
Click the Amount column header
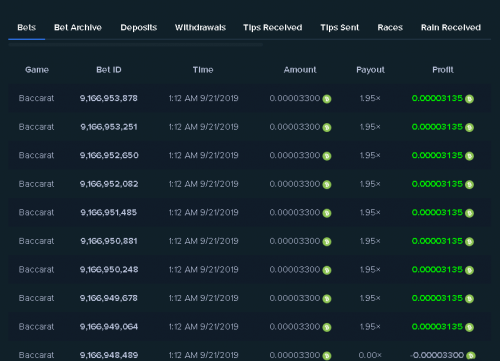(300, 70)
